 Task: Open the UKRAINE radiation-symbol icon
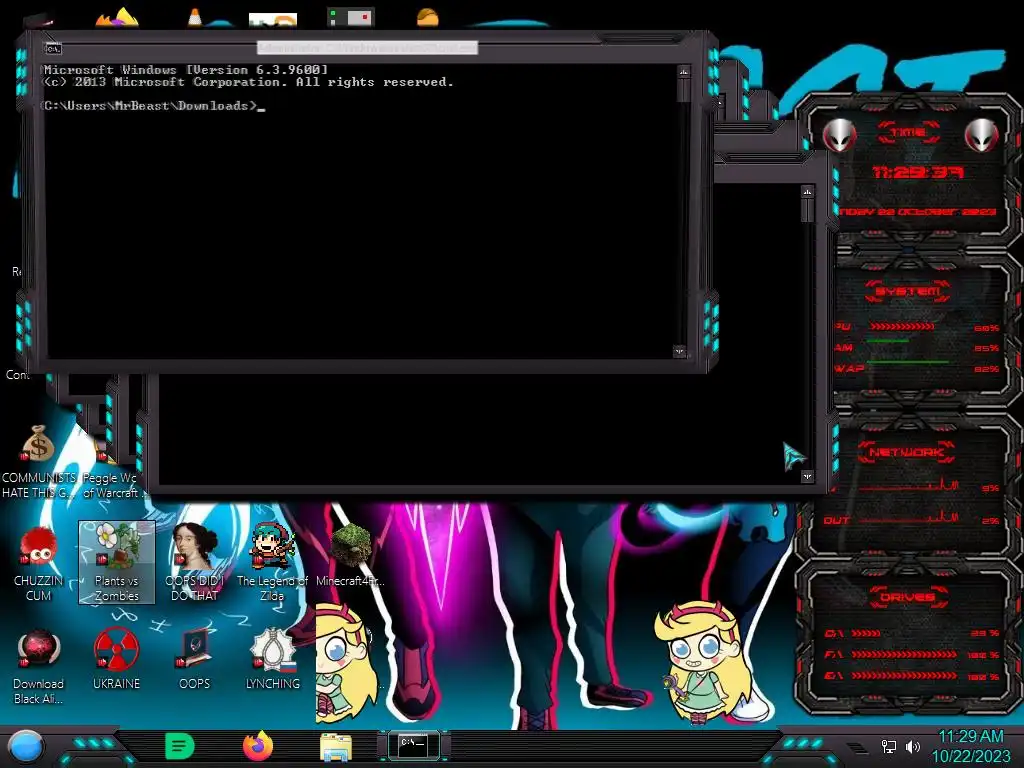[x=116, y=658]
